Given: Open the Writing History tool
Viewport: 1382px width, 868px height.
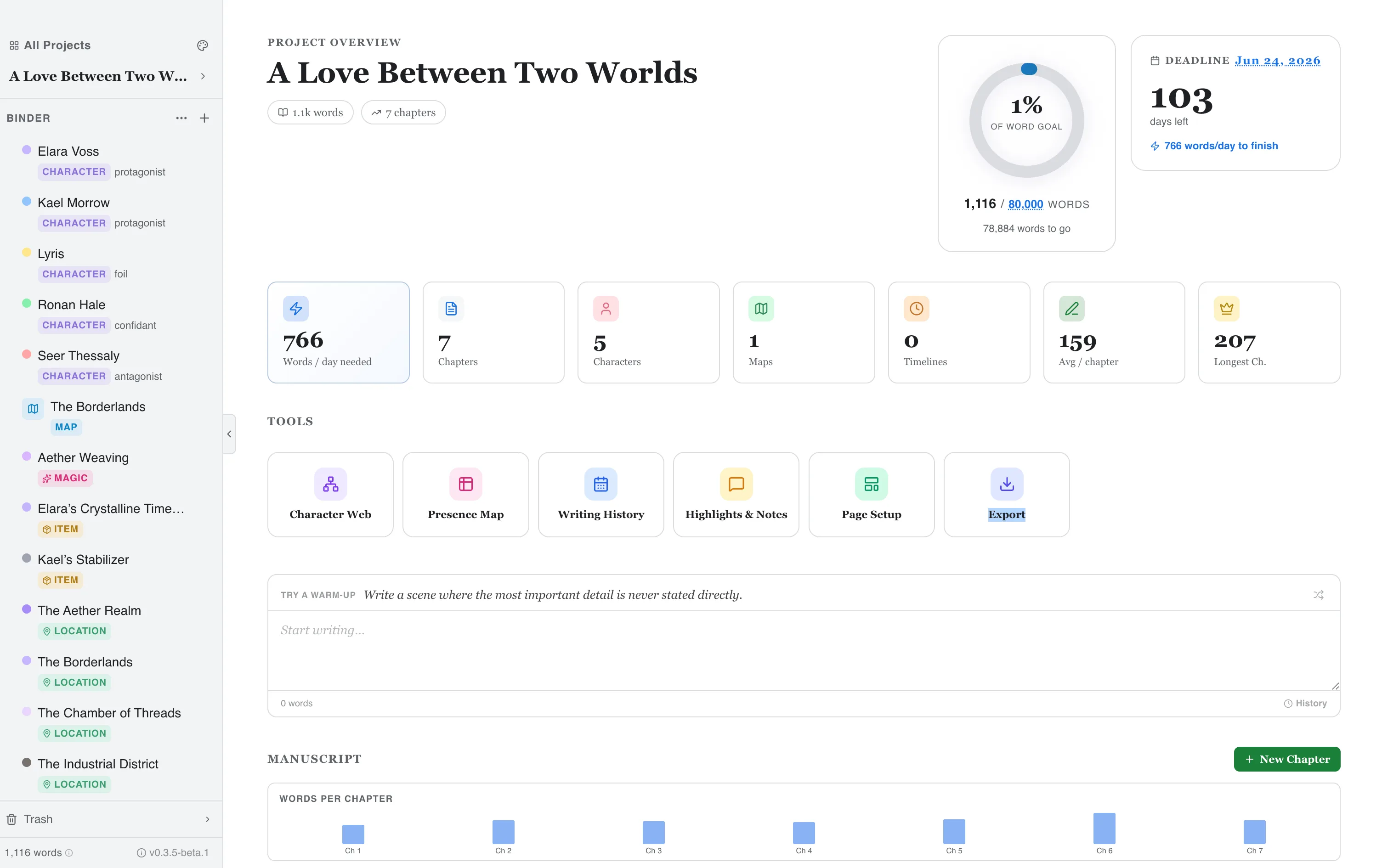Looking at the screenshot, I should coord(600,495).
